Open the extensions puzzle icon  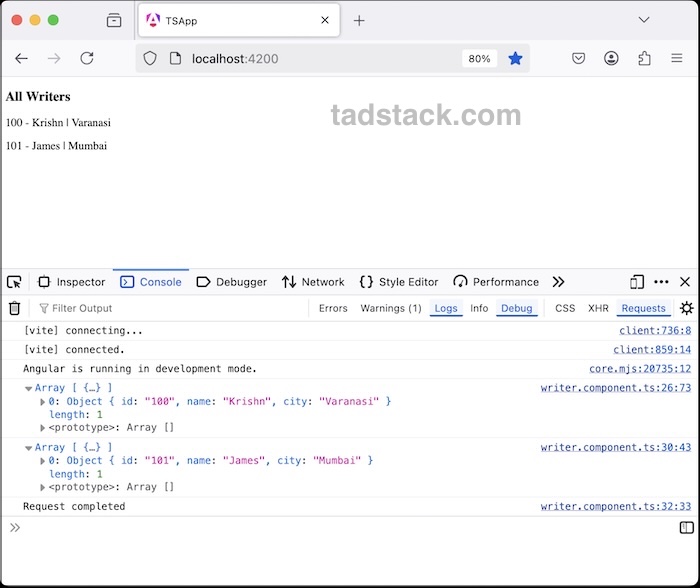[644, 58]
